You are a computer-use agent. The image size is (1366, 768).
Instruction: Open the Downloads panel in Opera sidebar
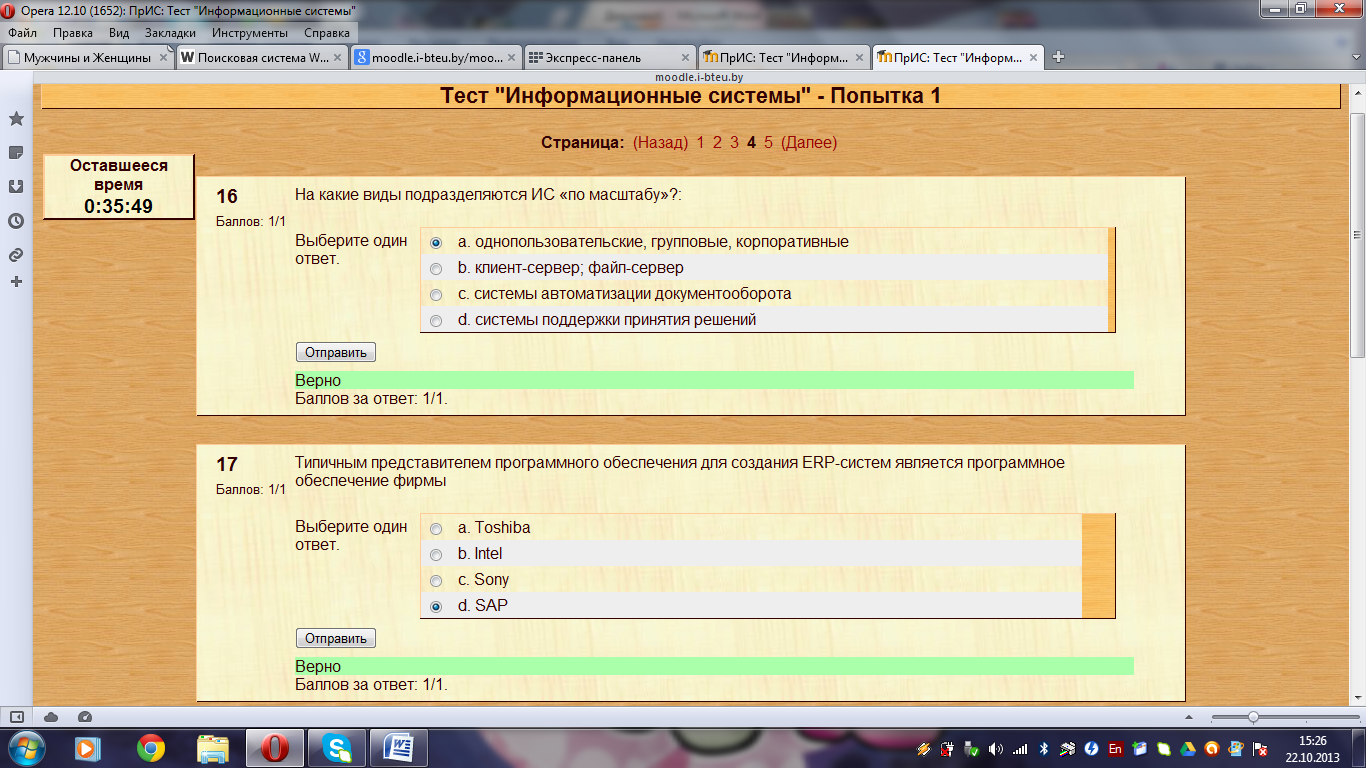click(16, 187)
